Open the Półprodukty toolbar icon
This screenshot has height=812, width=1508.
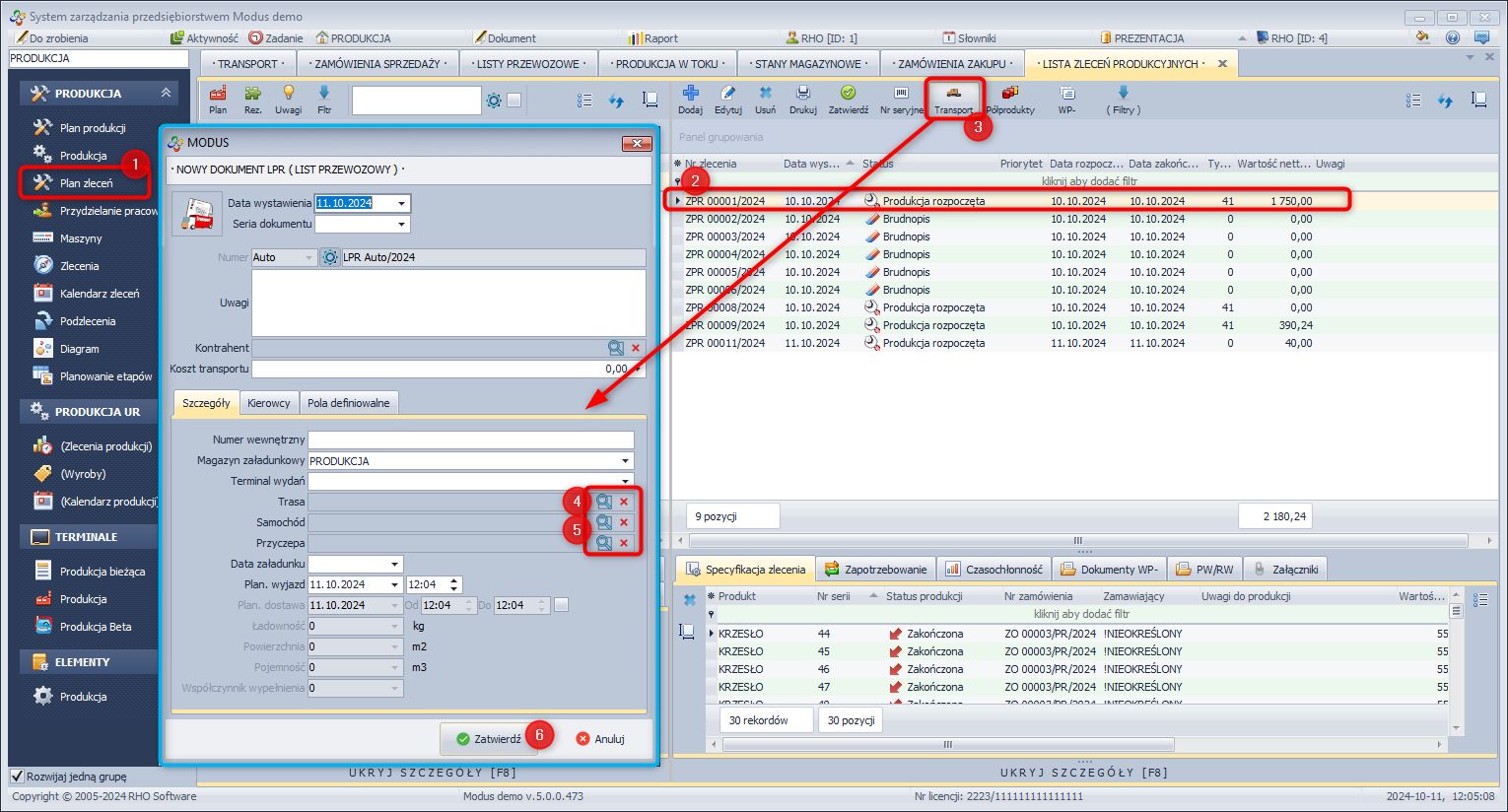(x=1009, y=94)
